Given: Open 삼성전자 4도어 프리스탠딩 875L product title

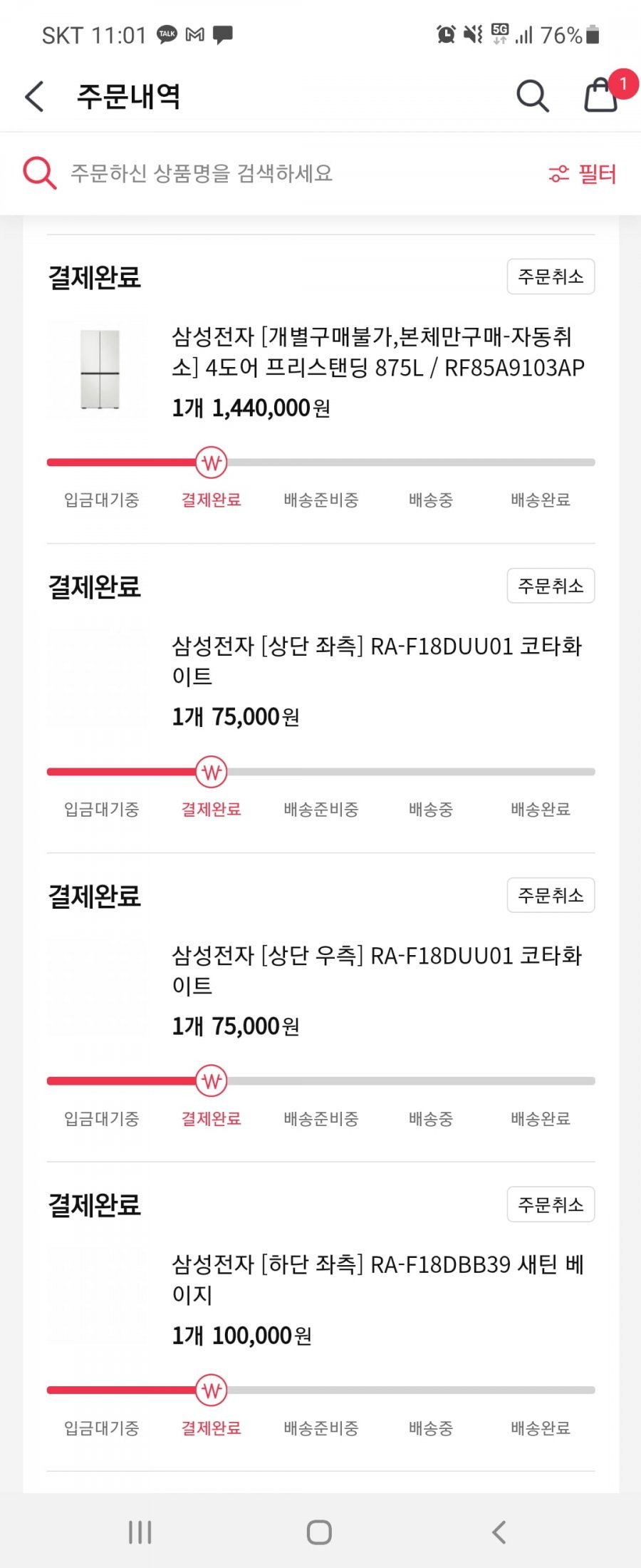Looking at the screenshot, I should tap(378, 351).
